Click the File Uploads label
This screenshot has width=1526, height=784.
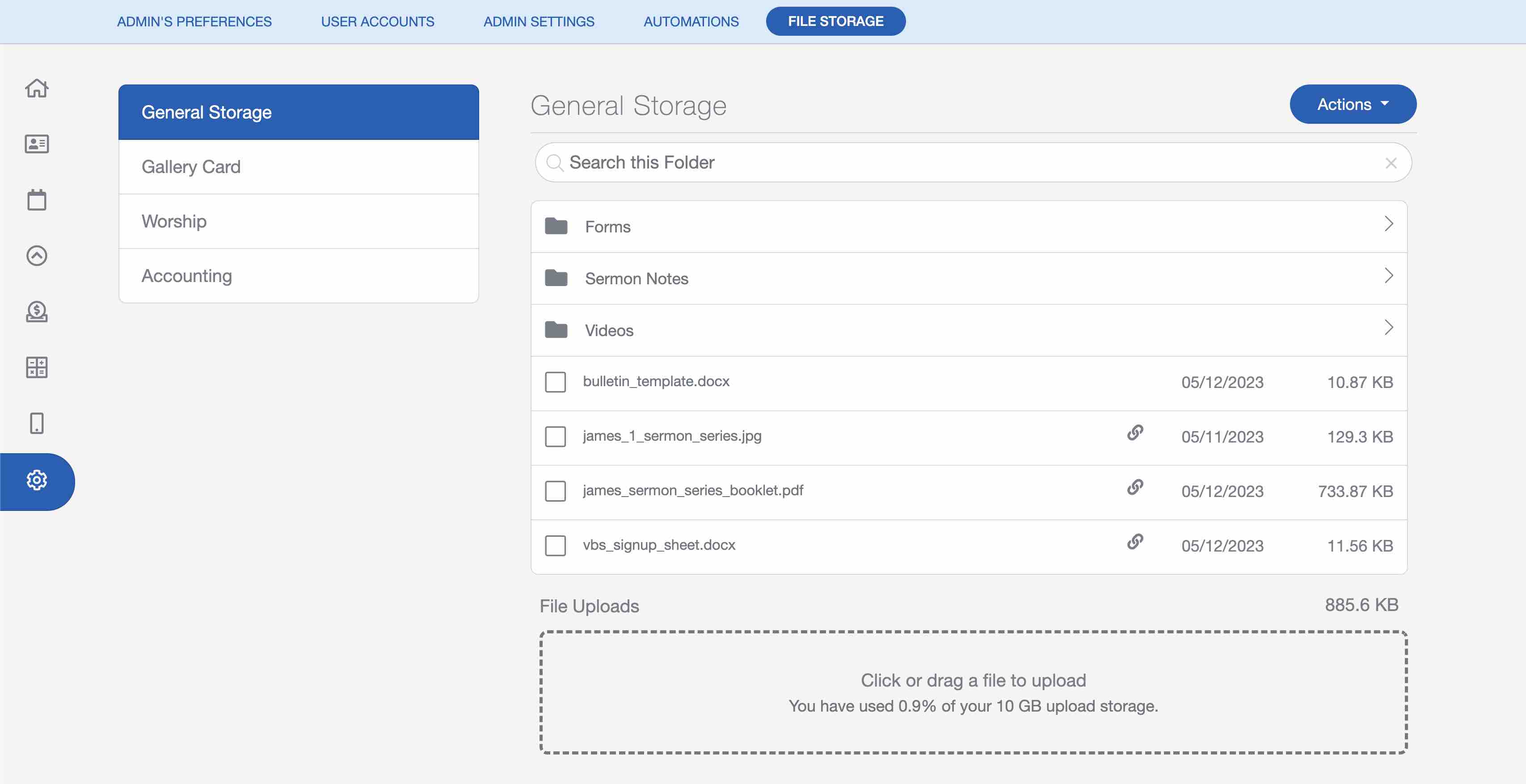[589, 606]
